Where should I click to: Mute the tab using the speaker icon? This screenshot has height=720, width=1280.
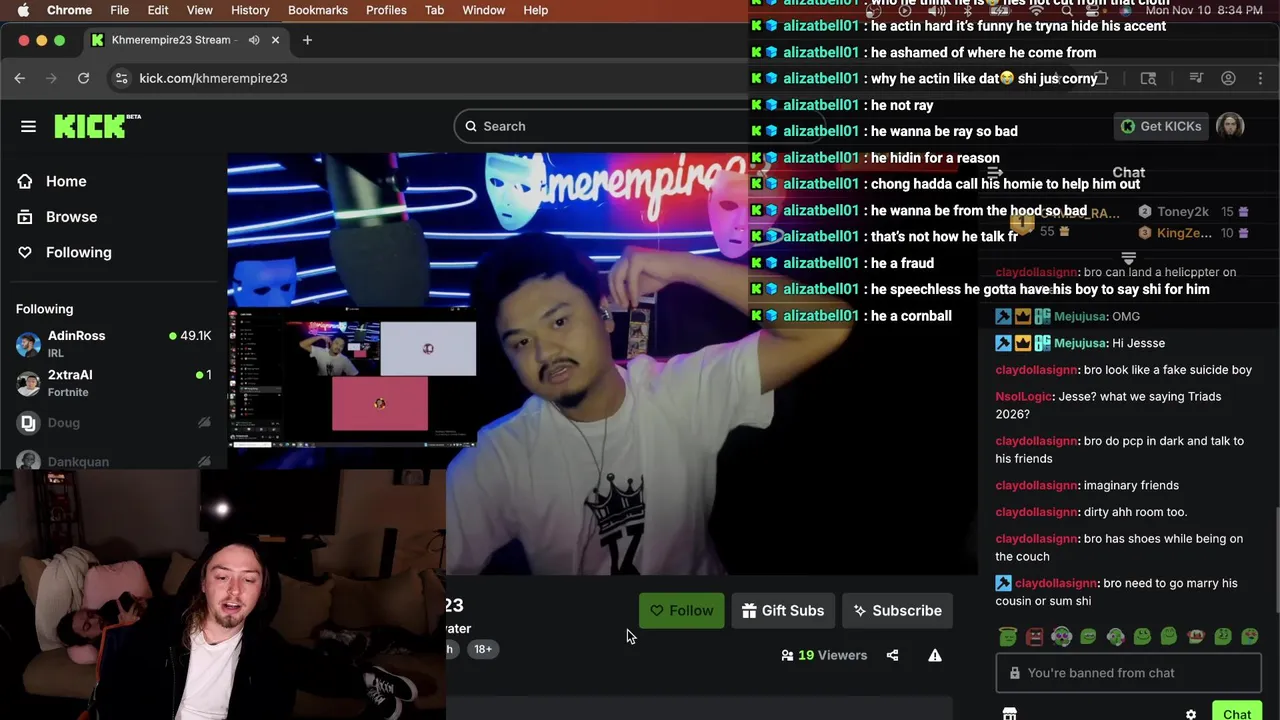(x=254, y=40)
